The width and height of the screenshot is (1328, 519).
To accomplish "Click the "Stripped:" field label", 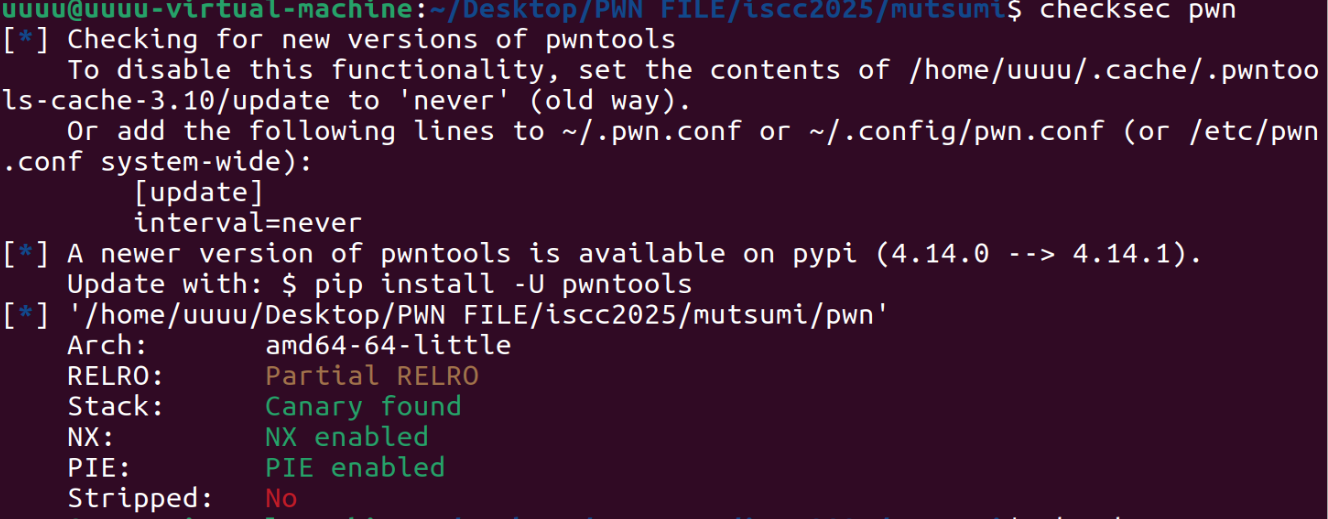I will [140, 498].
